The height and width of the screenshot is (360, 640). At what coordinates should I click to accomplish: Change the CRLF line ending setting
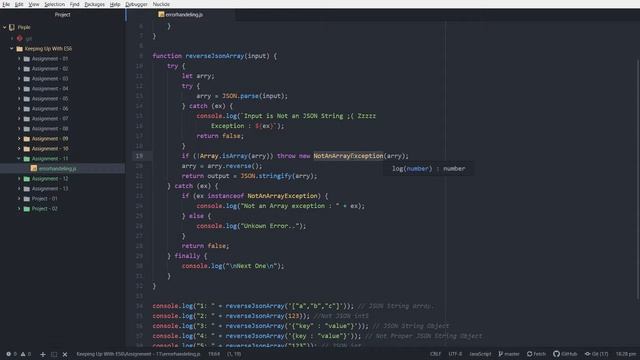pos(436,354)
